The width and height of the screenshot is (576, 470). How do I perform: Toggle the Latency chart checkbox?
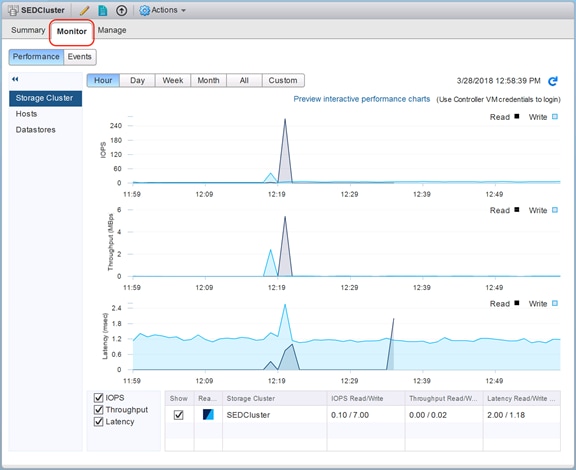click(98, 421)
